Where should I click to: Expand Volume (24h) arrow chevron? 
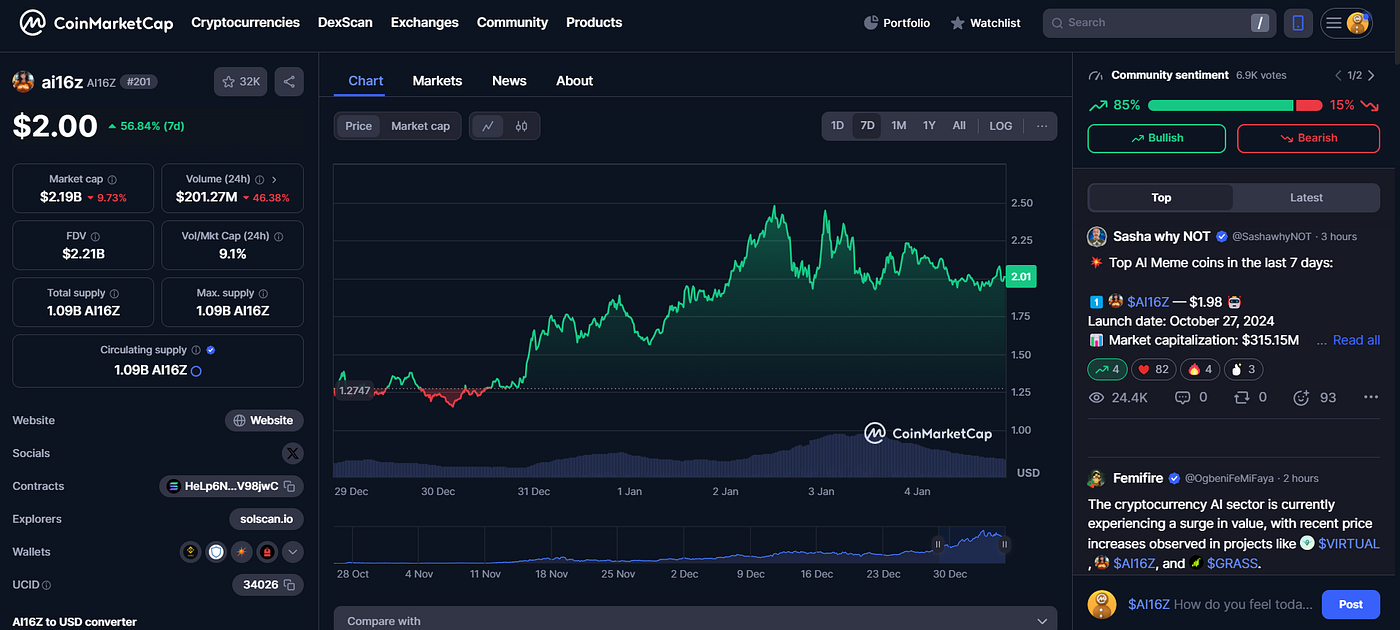click(x=274, y=179)
